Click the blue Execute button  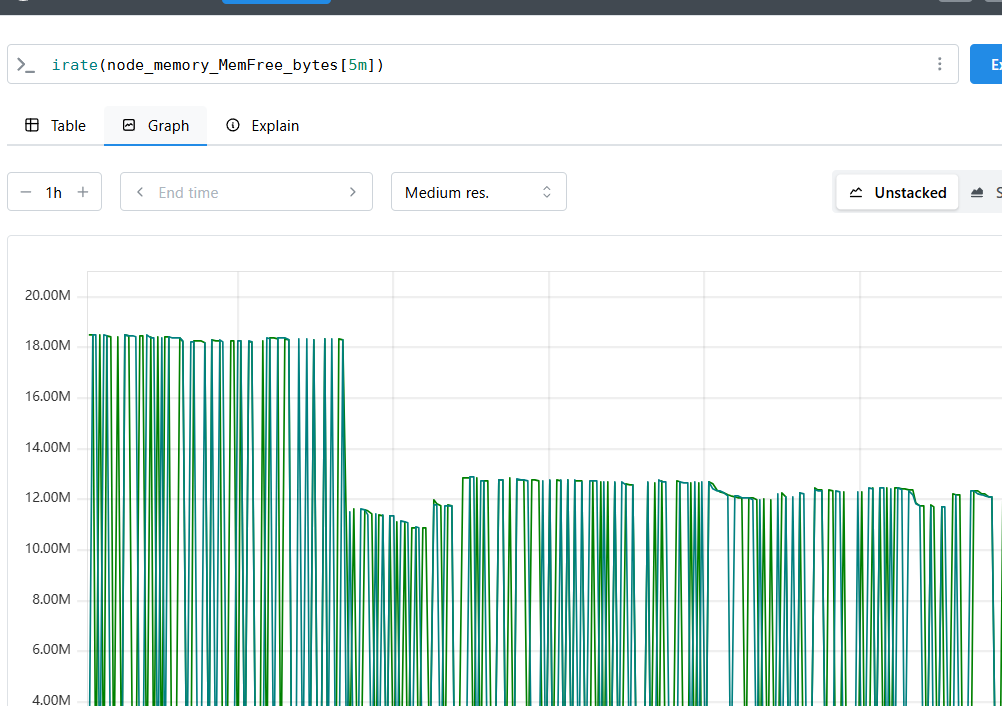tap(986, 64)
